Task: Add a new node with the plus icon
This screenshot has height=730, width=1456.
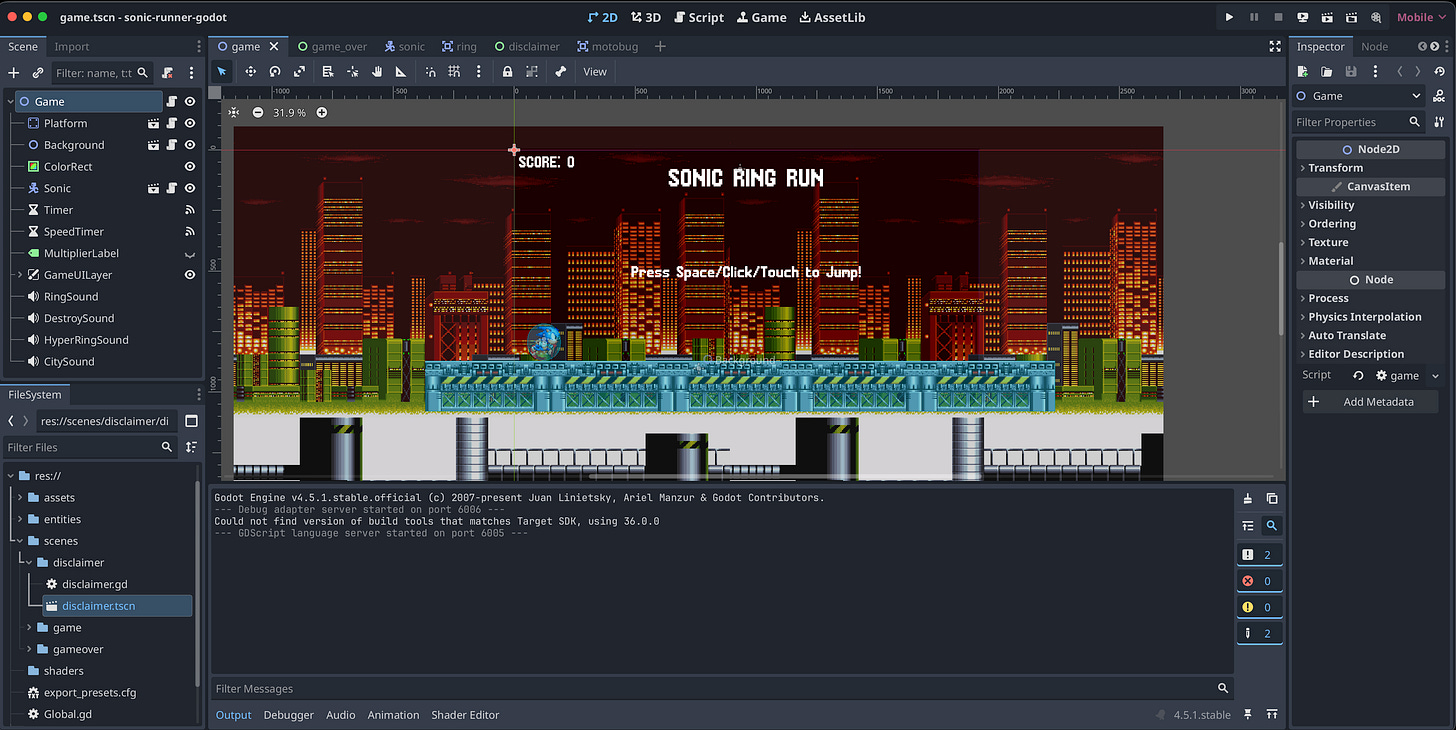Action: tap(14, 73)
